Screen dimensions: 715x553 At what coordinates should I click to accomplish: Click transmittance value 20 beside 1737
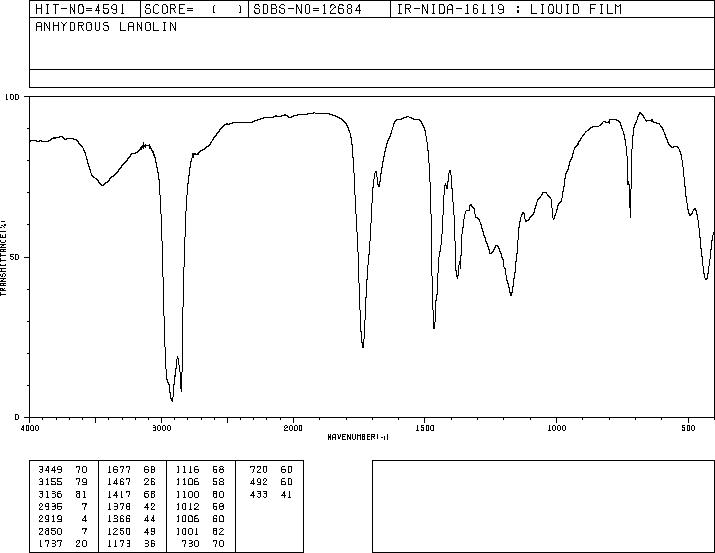click(81, 543)
